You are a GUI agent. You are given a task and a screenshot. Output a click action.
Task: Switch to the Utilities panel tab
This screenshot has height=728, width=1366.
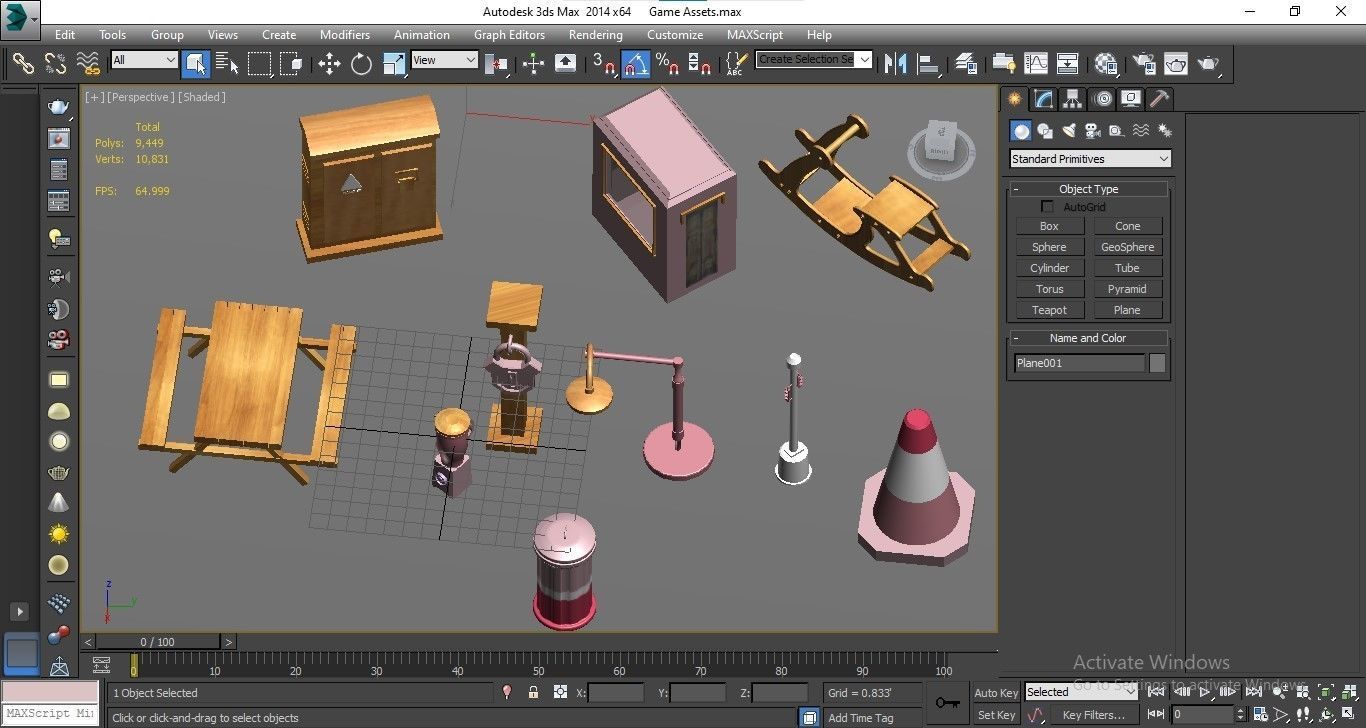(1160, 99)
